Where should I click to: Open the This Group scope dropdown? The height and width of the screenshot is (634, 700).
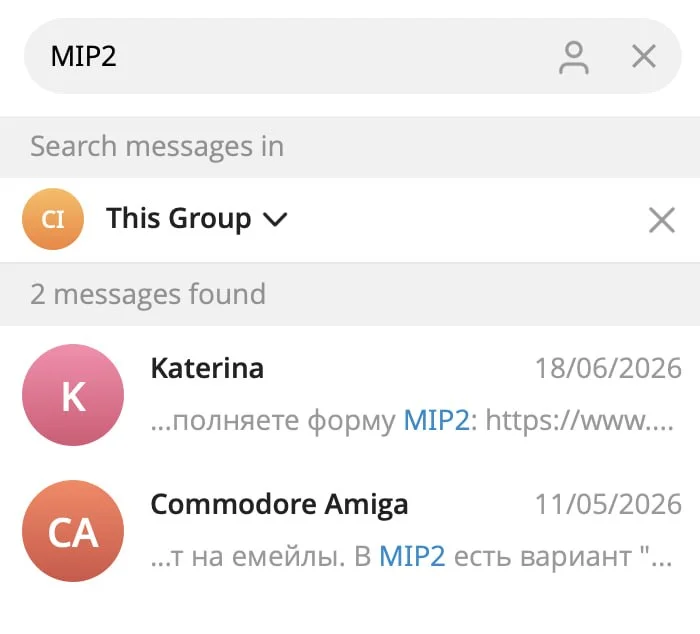pyautogui.click(x=196, y=219)
